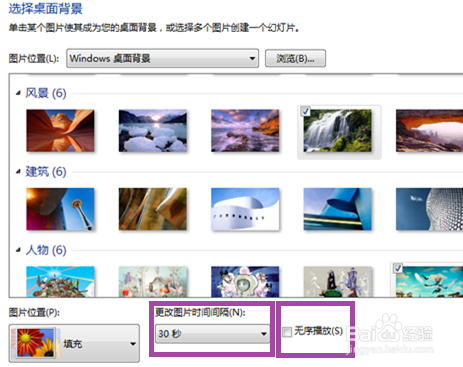Image resolution: width=463 pixels, height=367 pixels.
Task: Collapse the 人物 (6) group
Action: [18, 250]
